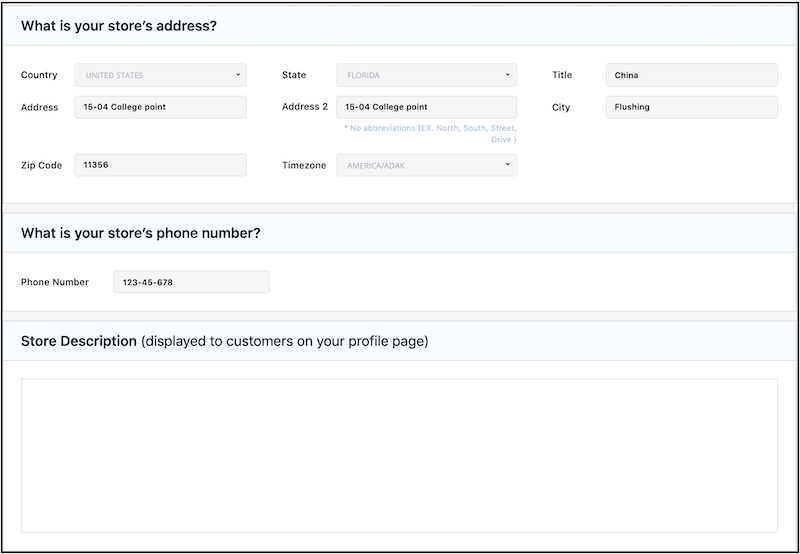The height and width of the screenshot is (554, 800).
Task: Expand the State dropdown showing Florida
Action: [426, 75]
